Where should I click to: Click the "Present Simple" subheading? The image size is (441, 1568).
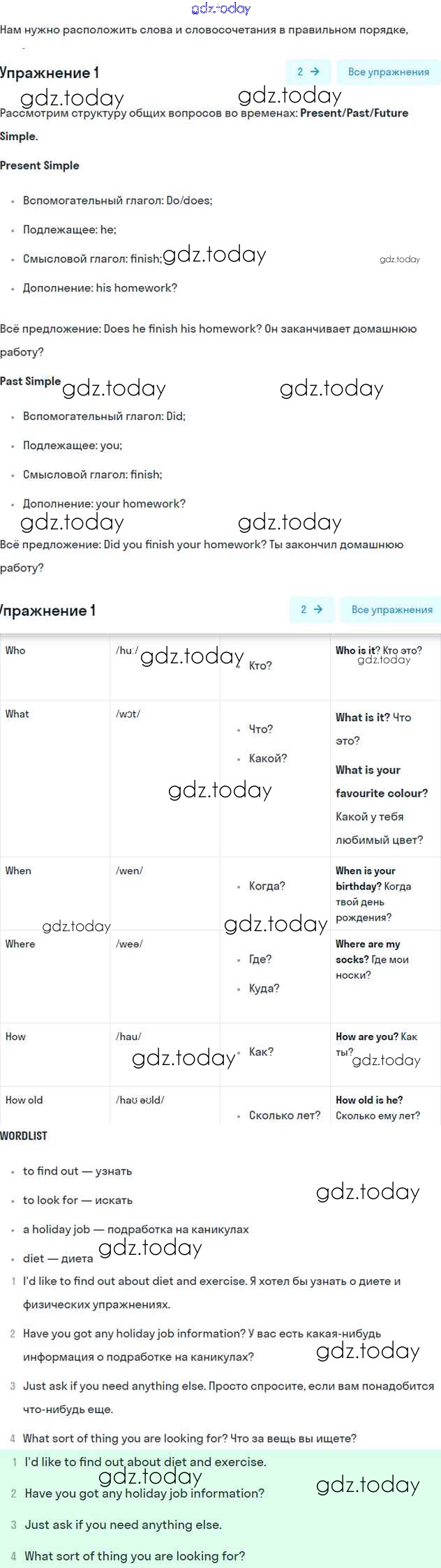(40, 165)
